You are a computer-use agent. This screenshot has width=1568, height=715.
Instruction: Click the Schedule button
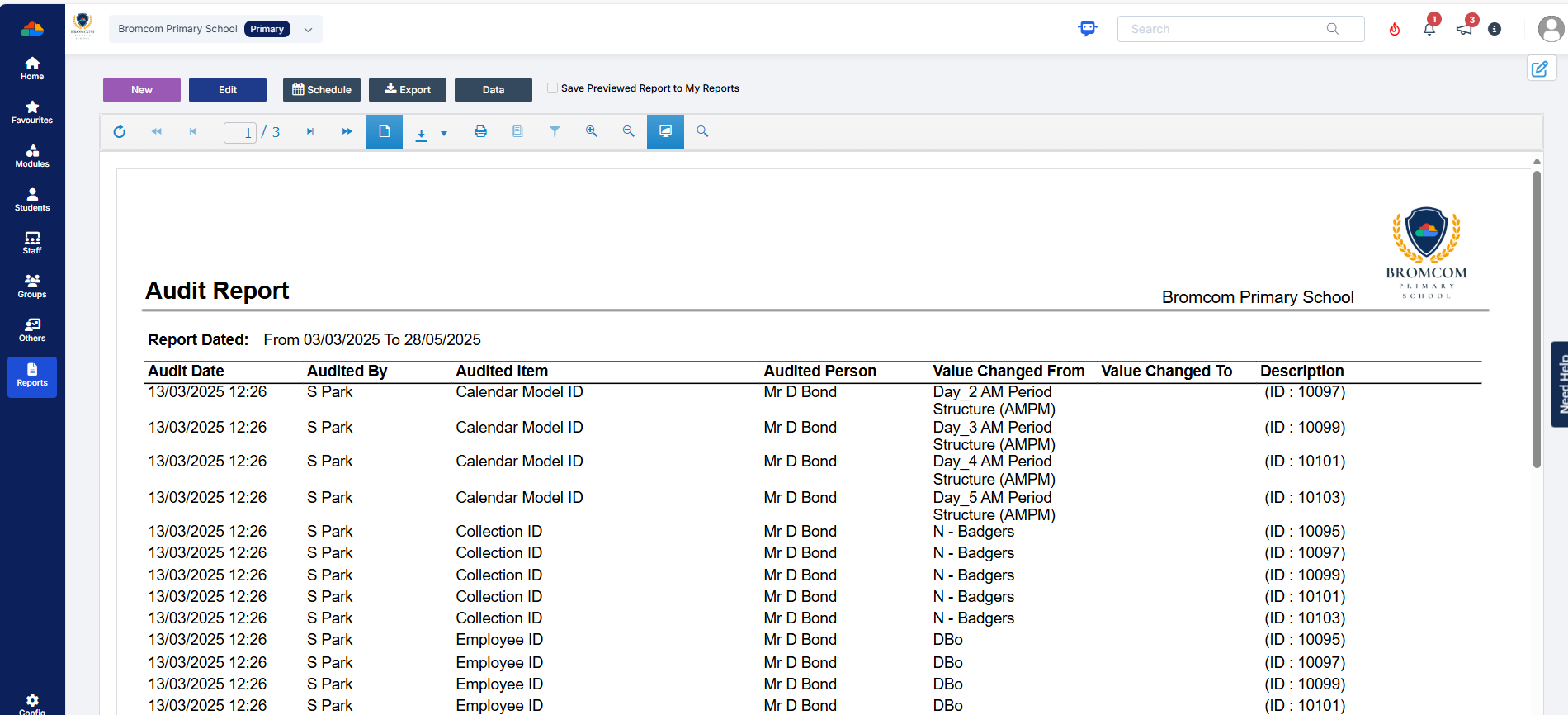click(x=322, y=90)
